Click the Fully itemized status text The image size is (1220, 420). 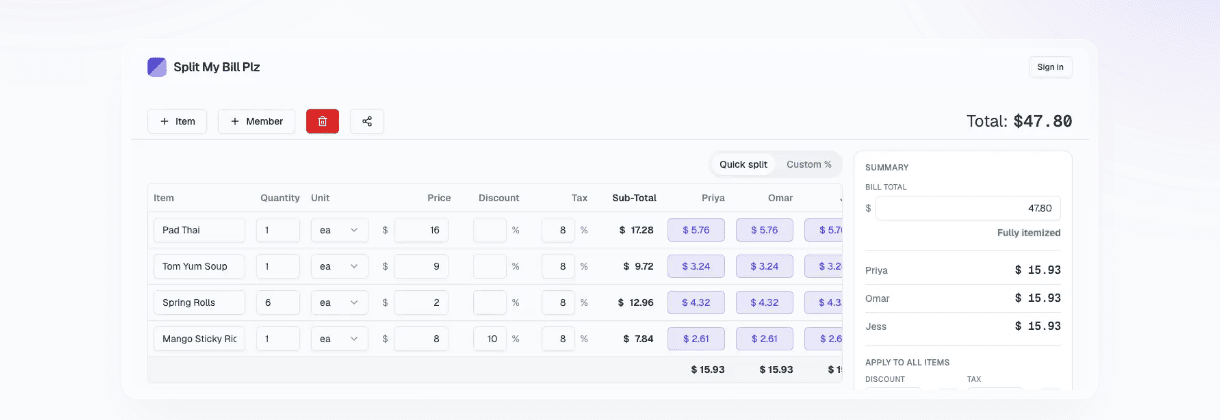(1029, 233)
